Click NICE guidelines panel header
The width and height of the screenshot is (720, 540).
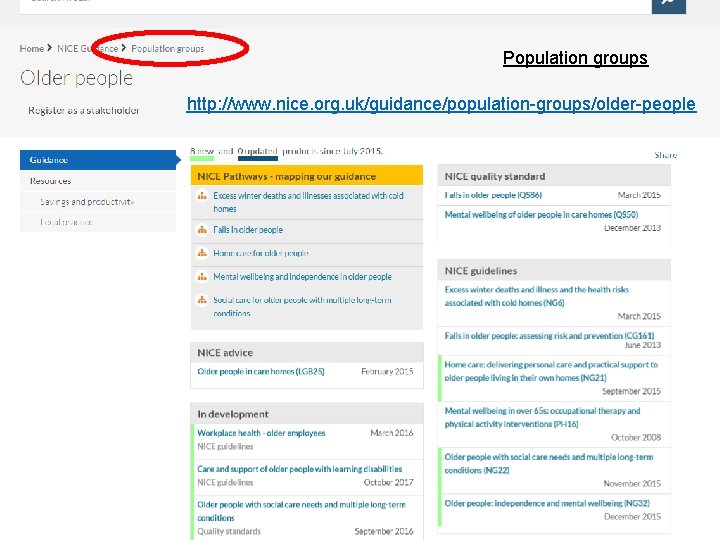[x=554, y=271]
